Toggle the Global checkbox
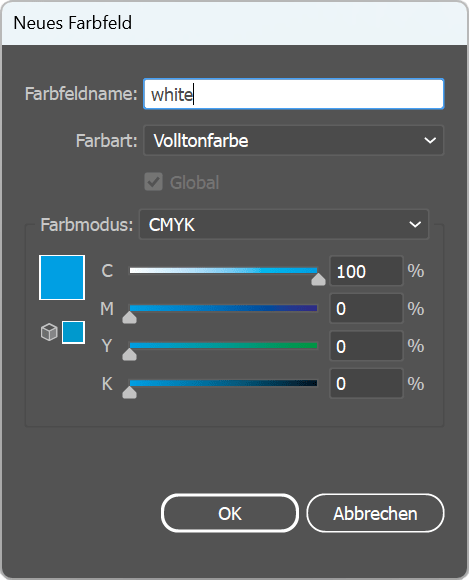 [x=153, y=182]
